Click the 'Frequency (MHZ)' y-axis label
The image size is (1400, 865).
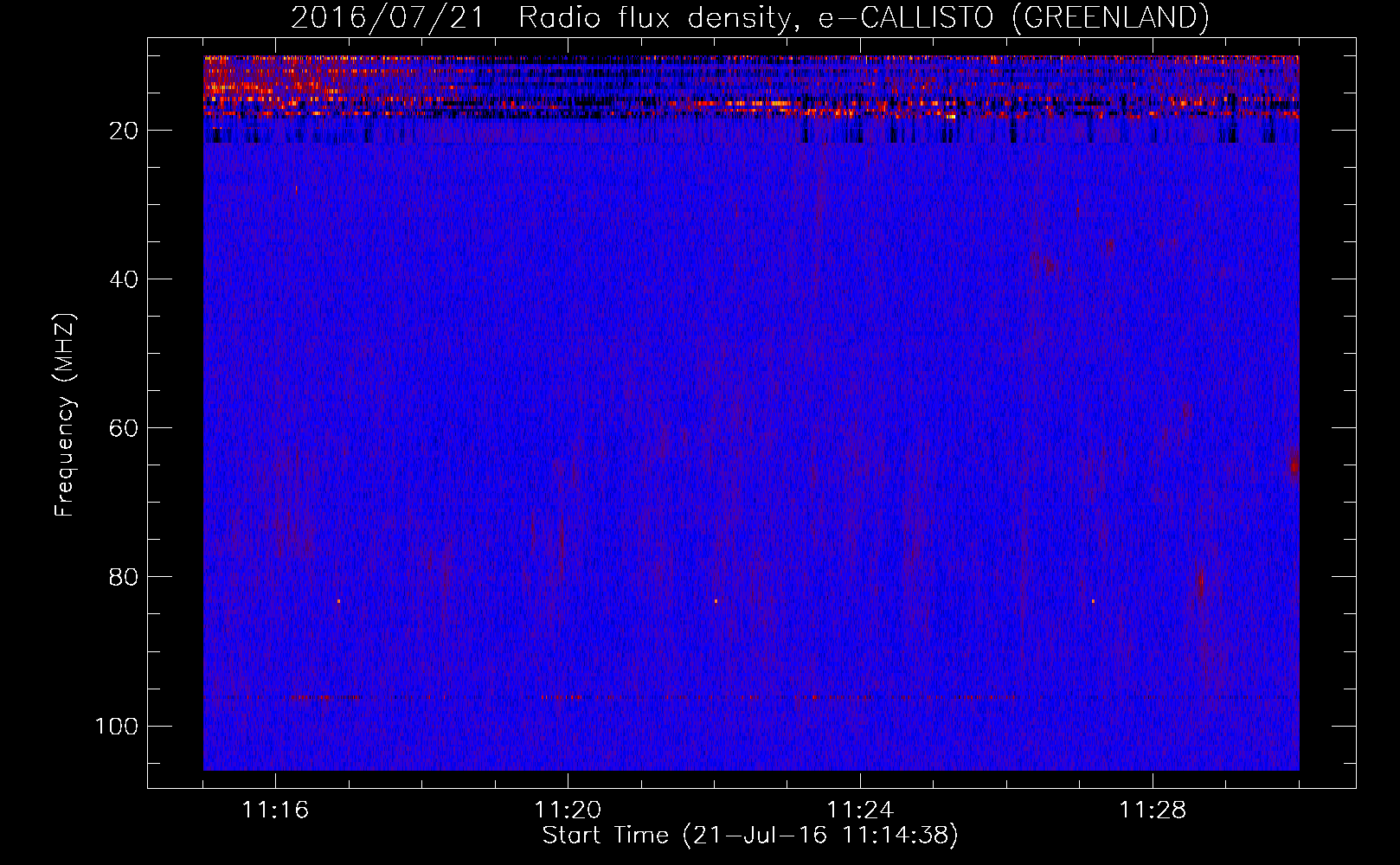(65, 414)
